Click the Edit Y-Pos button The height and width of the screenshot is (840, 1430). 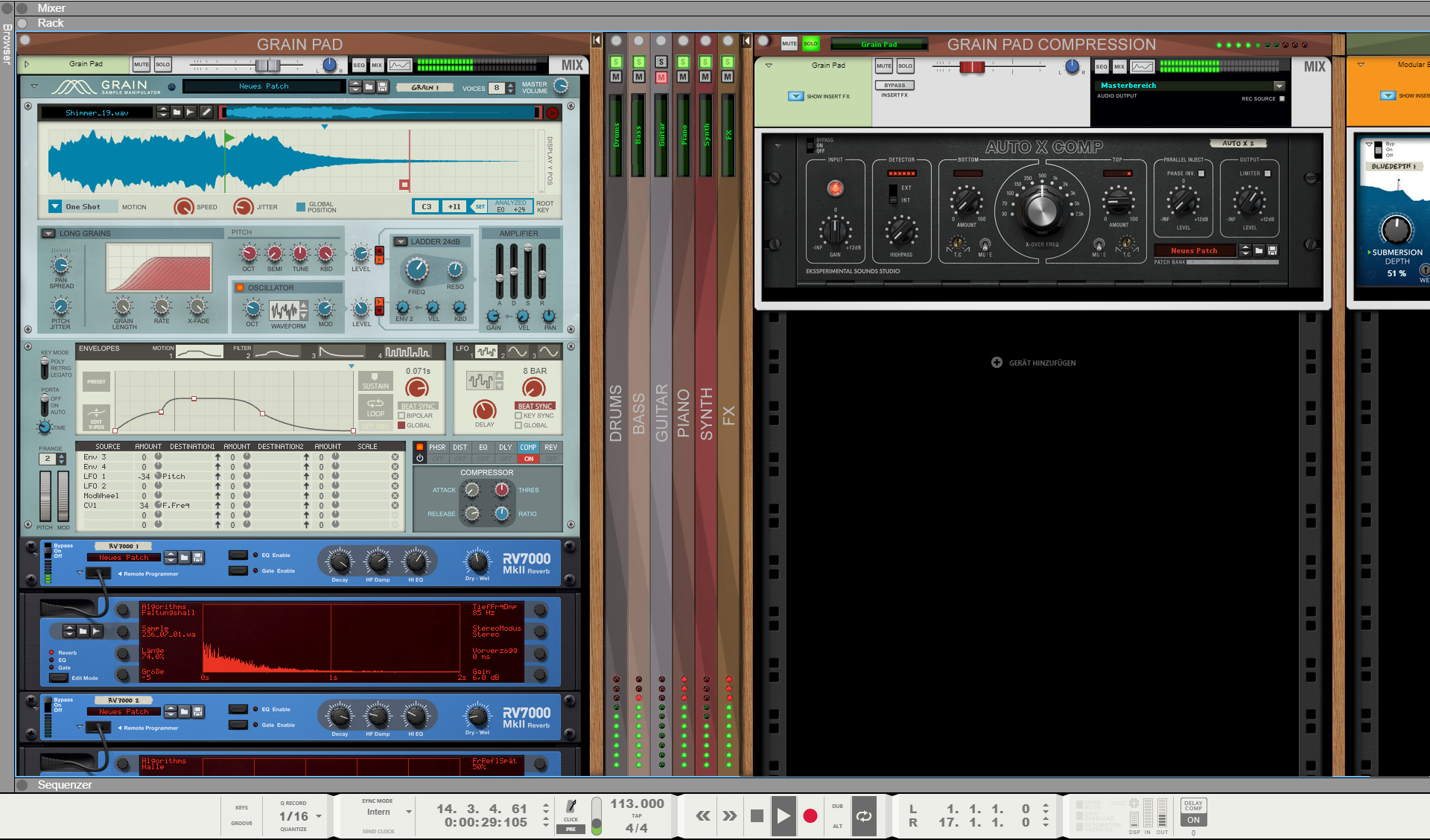point(96,418)
